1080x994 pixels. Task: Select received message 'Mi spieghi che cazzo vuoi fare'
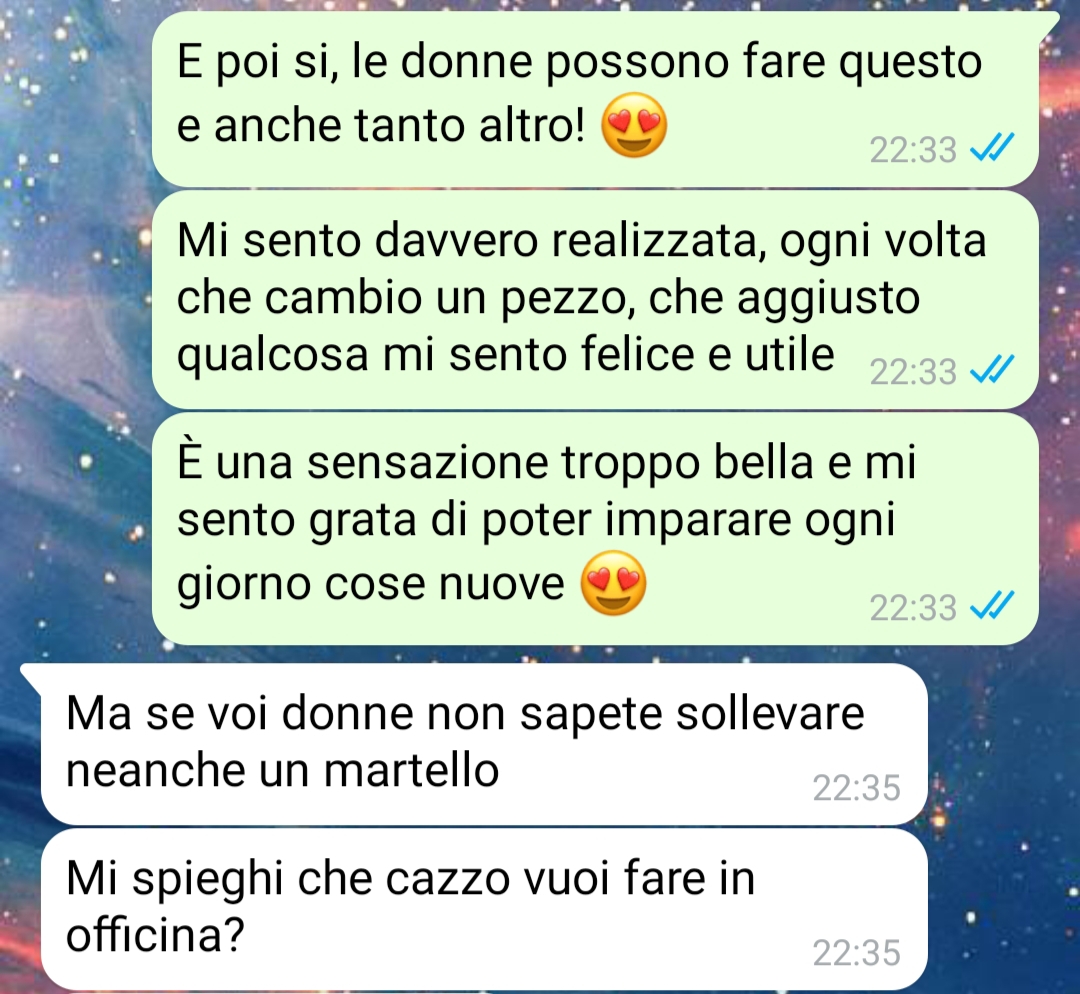tap(484, 909)
